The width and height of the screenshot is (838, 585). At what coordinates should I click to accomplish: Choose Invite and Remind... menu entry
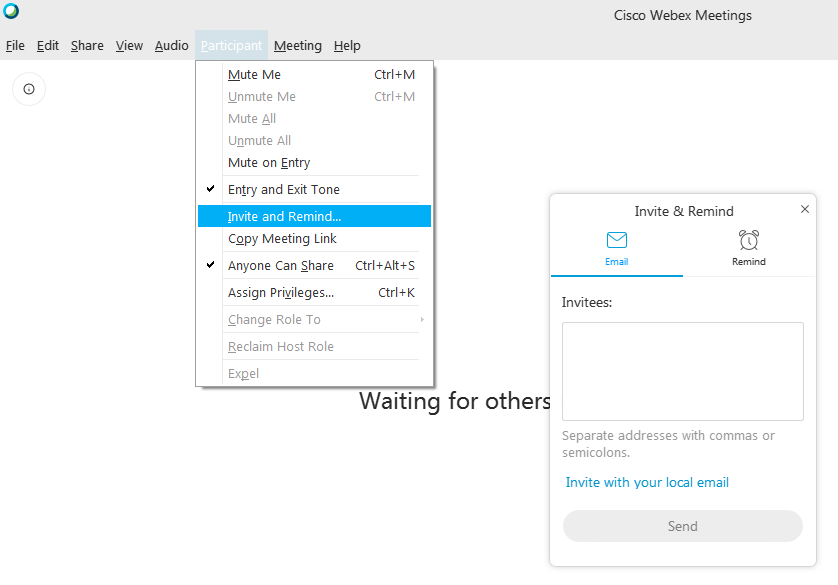point(314,216)
